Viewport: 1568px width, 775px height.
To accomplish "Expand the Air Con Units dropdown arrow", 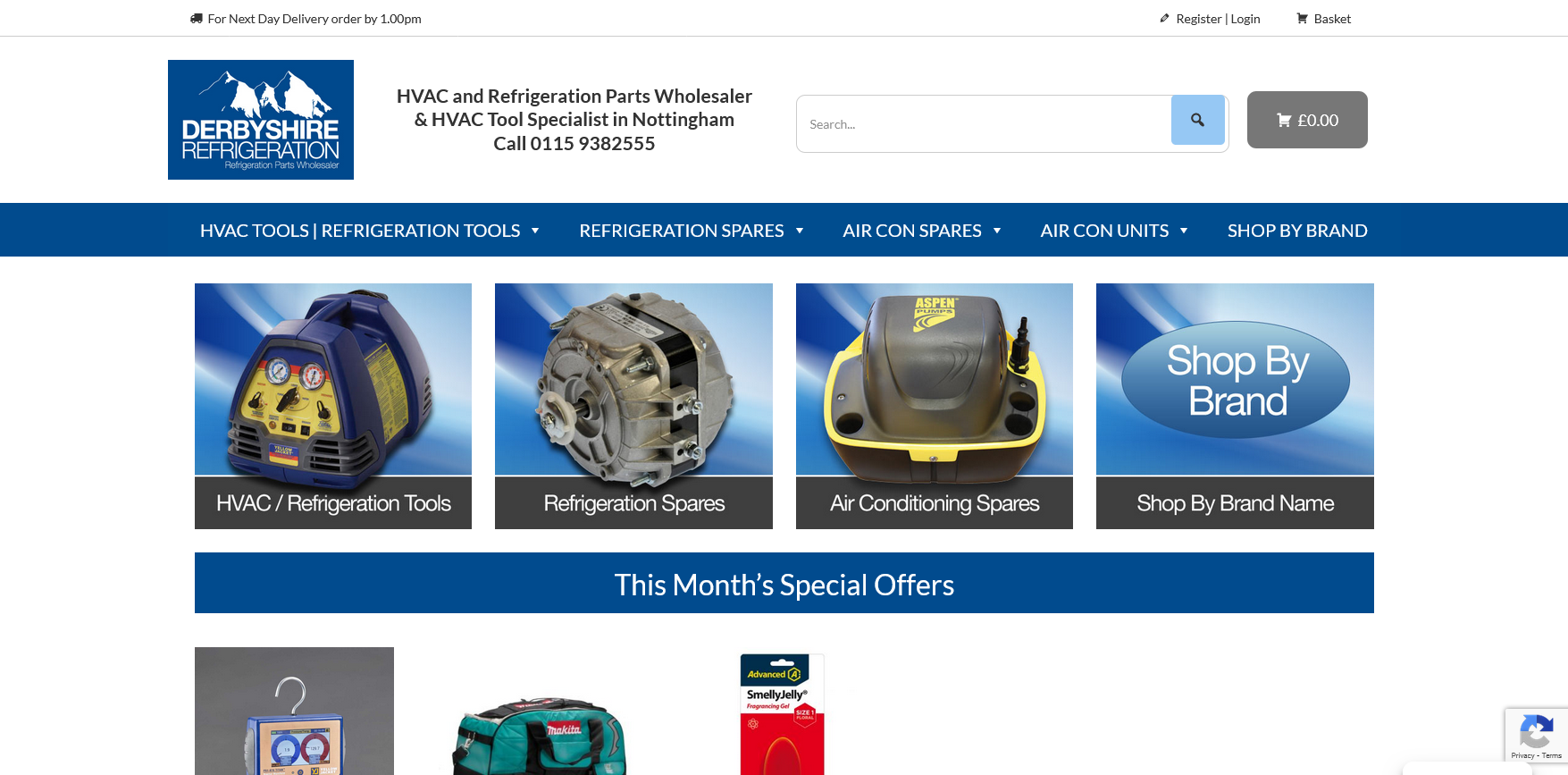I will (1184, 231).
